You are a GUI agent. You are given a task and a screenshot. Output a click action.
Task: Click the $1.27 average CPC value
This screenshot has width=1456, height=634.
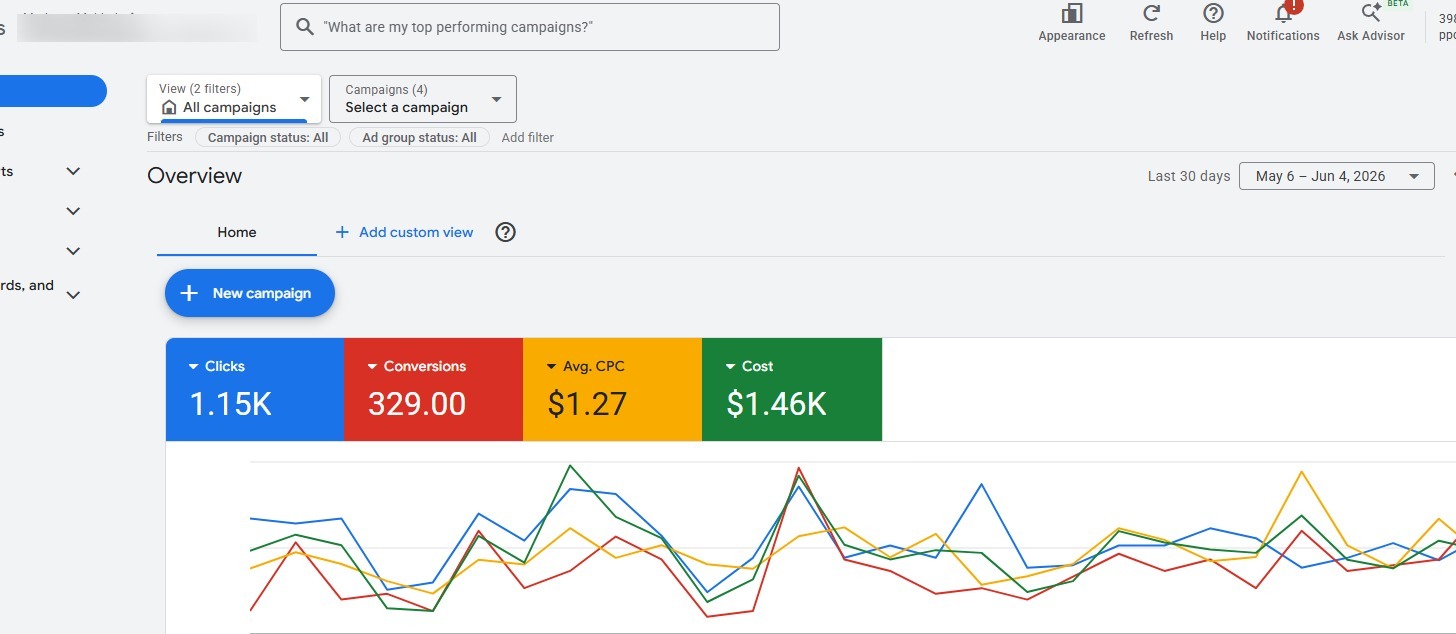[587, 404]
